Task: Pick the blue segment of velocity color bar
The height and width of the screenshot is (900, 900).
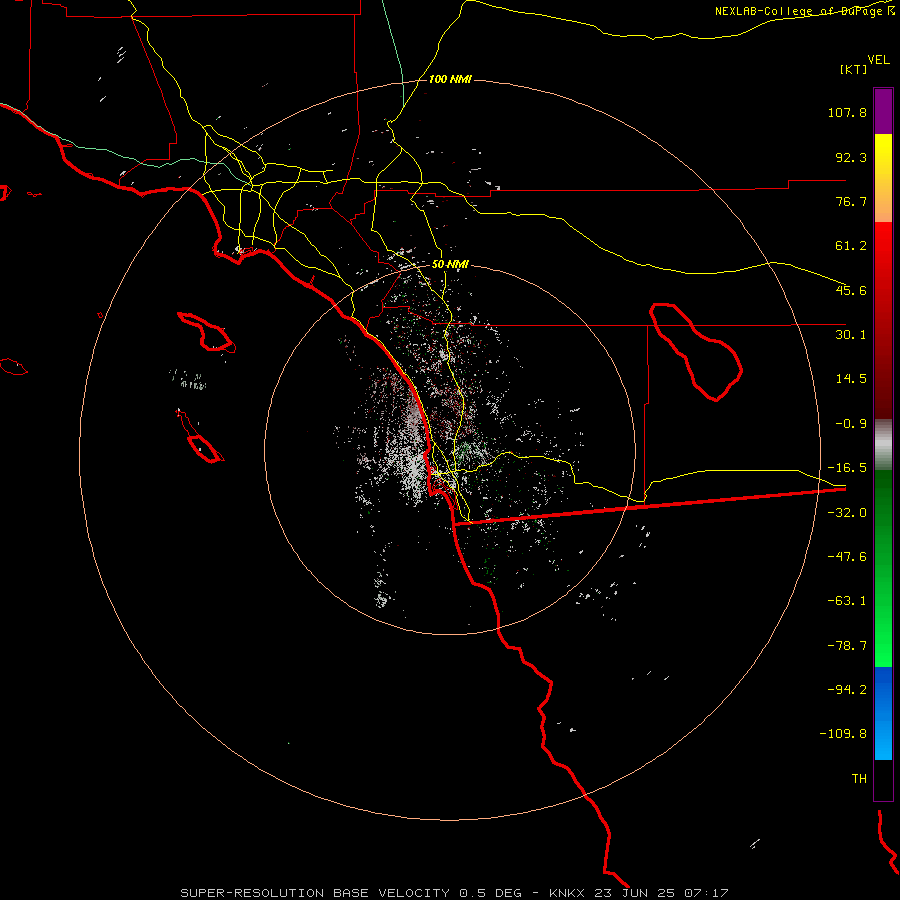Action: [883, 713]
